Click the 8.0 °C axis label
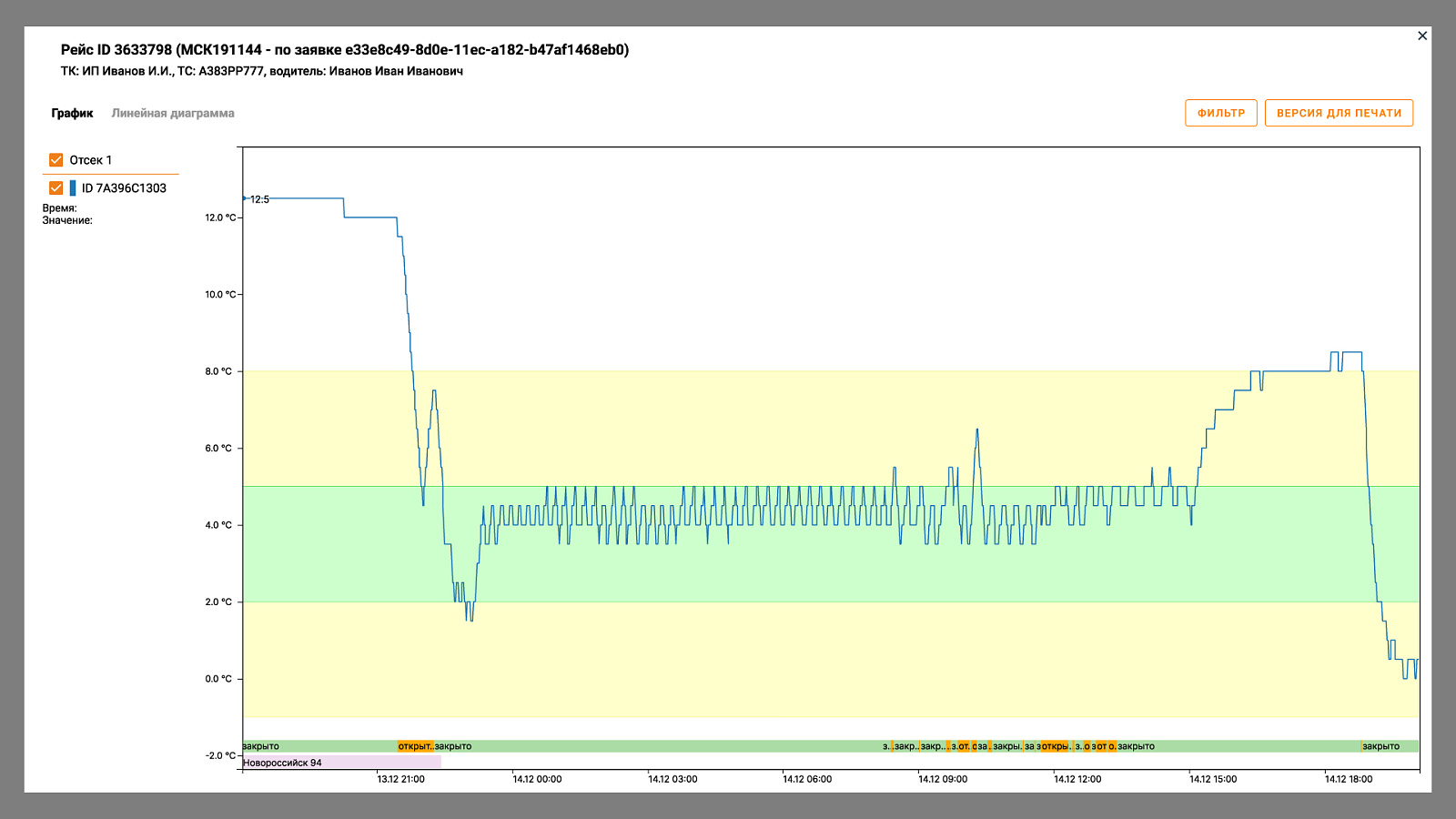1456x819 pixels. (218, 371)
